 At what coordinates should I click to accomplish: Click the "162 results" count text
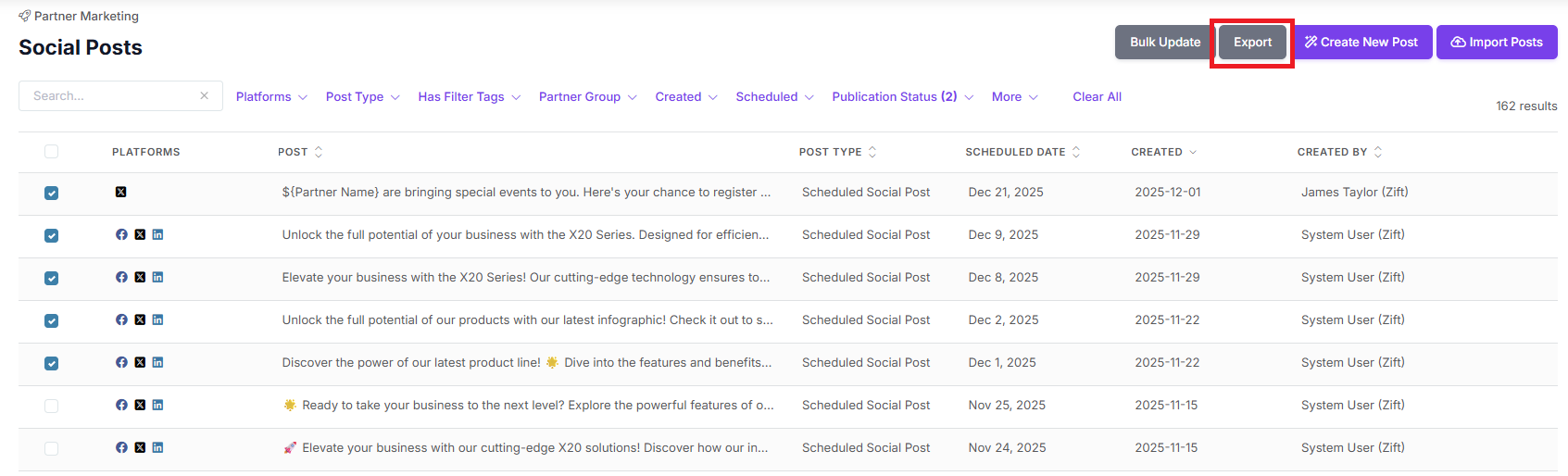[x=1526, y=106]
